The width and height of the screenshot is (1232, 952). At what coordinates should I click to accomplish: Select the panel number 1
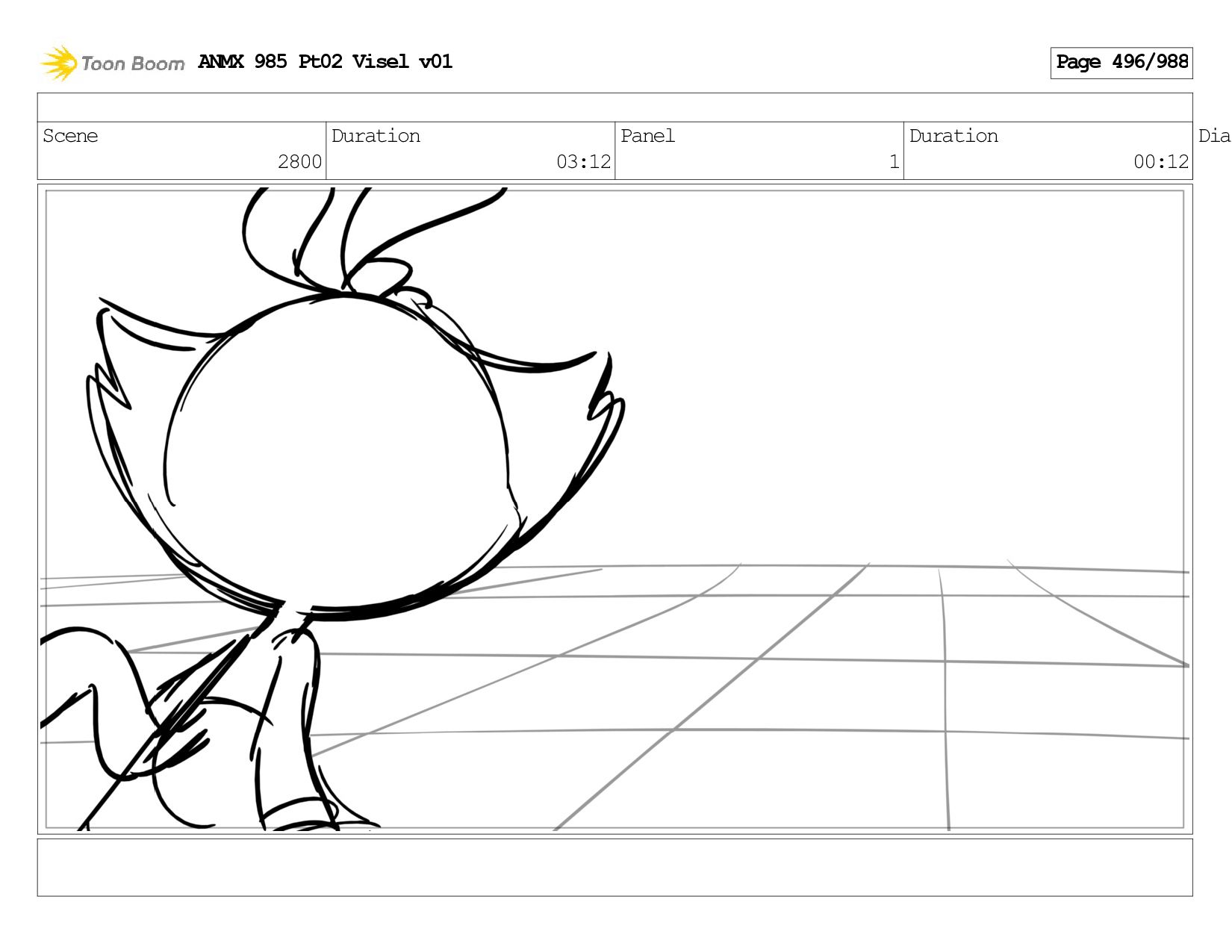click(x=894, y=162)
